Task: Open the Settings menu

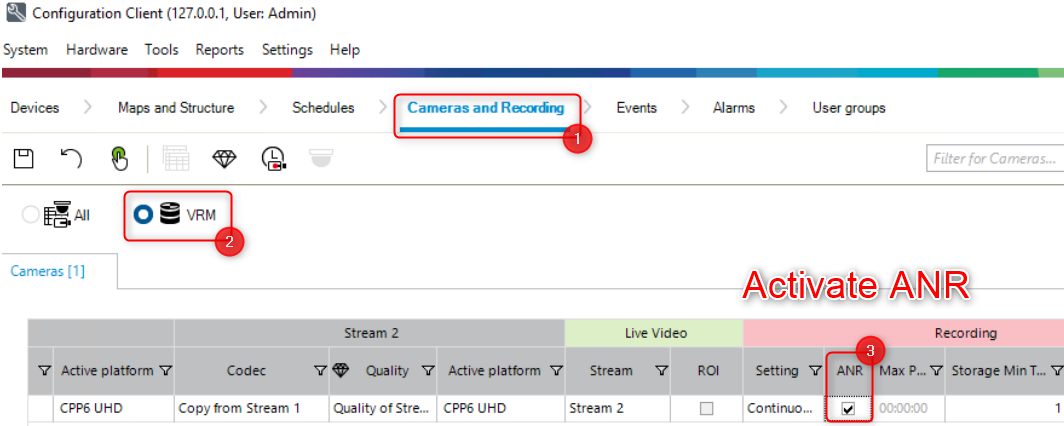Action: click(287, 50)
